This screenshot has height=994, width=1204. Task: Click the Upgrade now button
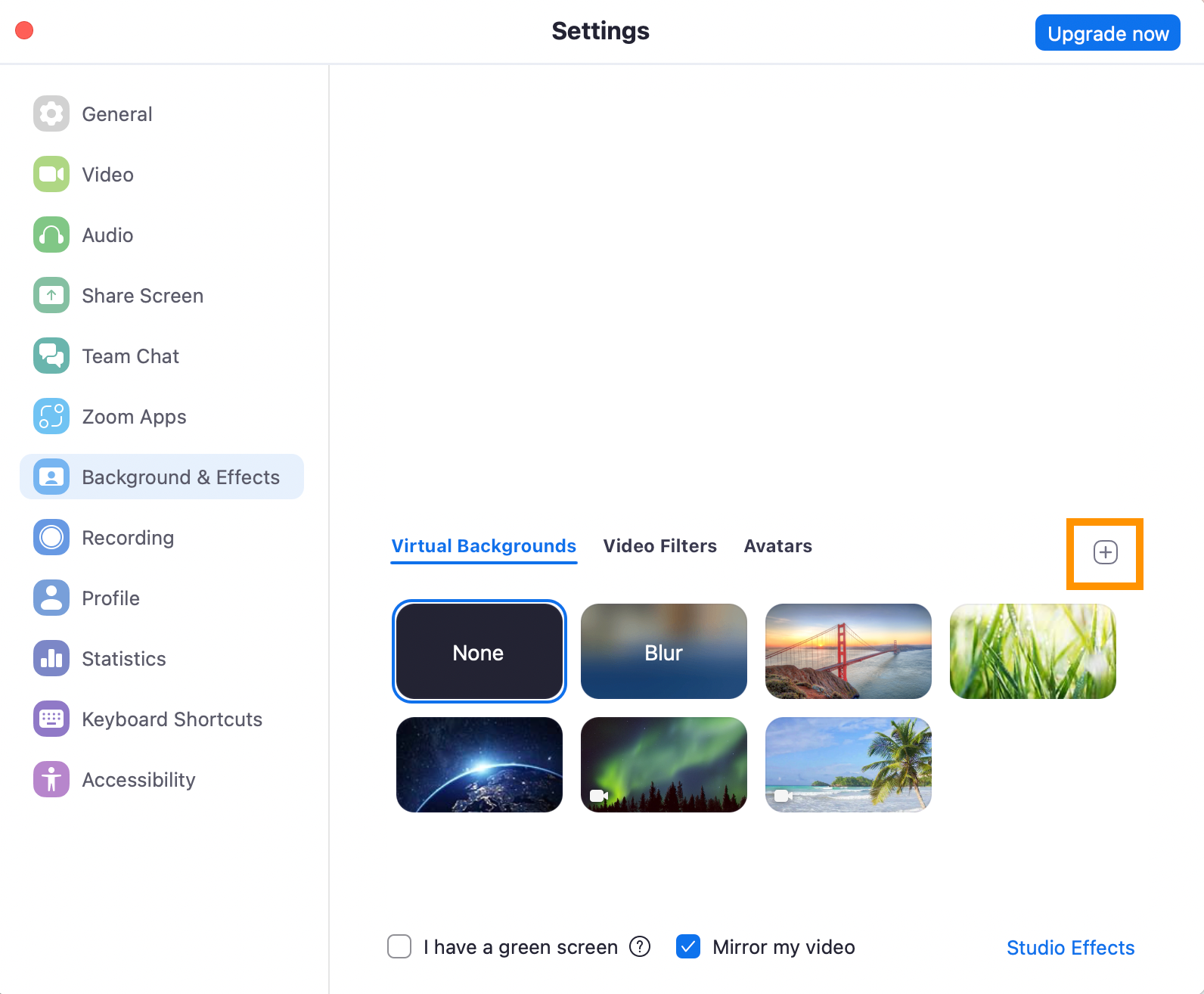point(1108,33)
